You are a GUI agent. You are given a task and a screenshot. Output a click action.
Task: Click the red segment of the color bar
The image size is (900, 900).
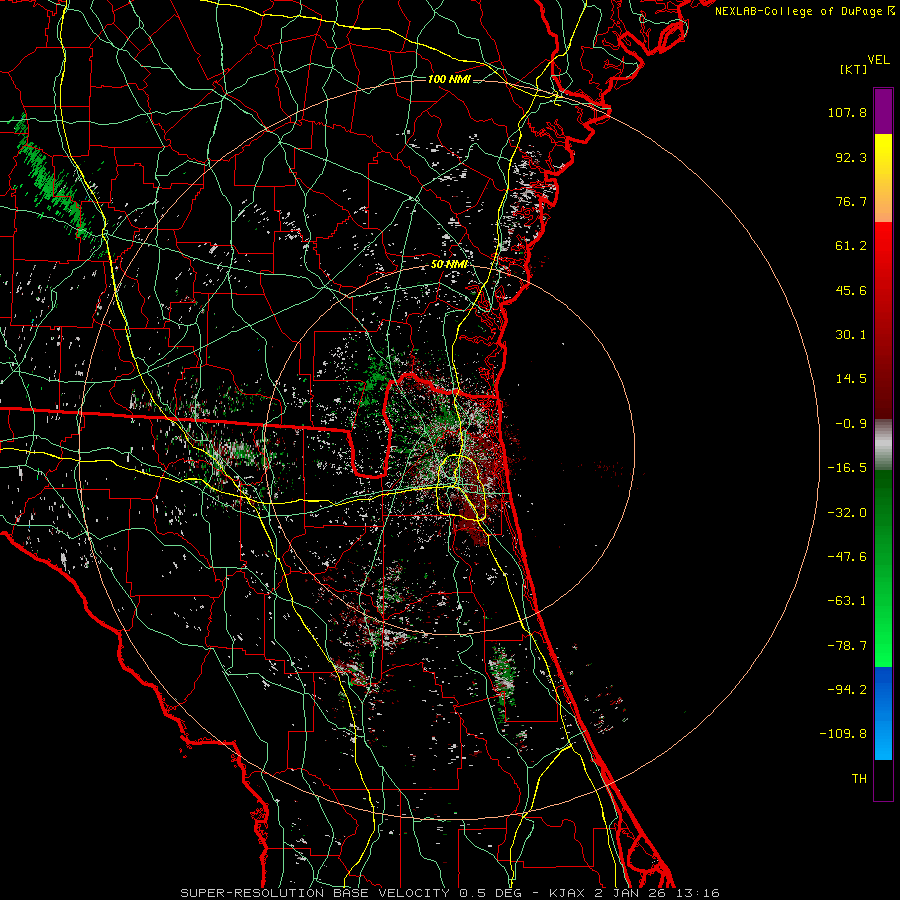click(x=883, y=320)
